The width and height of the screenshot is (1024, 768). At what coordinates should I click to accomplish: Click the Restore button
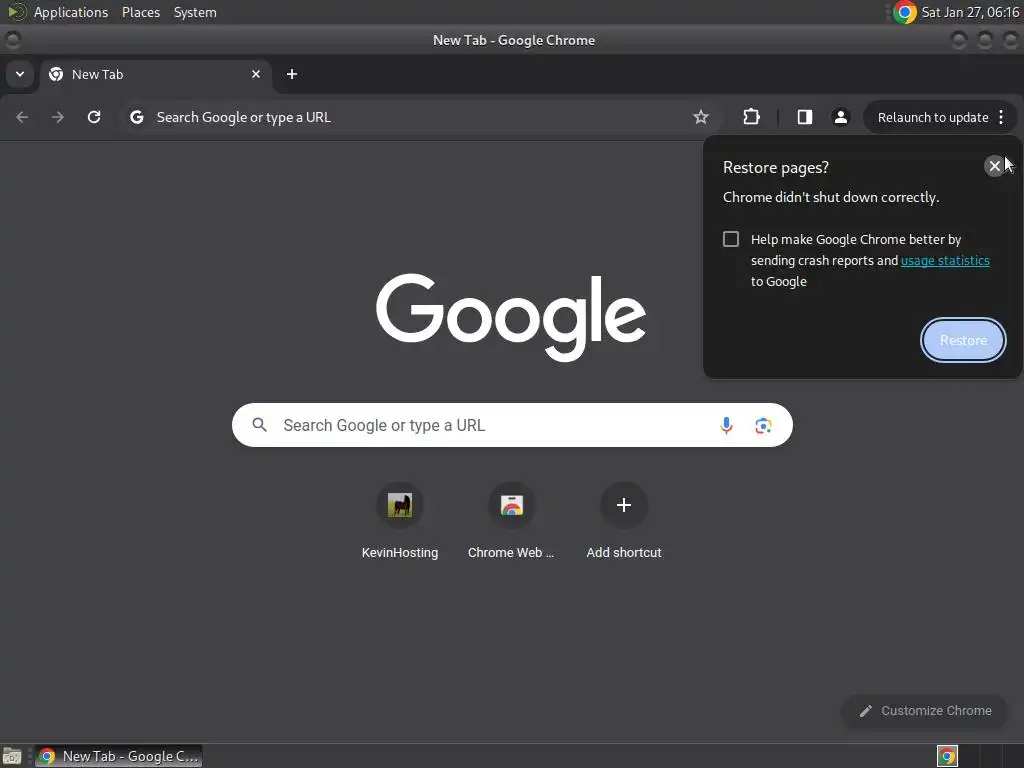(x=963, y=340)
